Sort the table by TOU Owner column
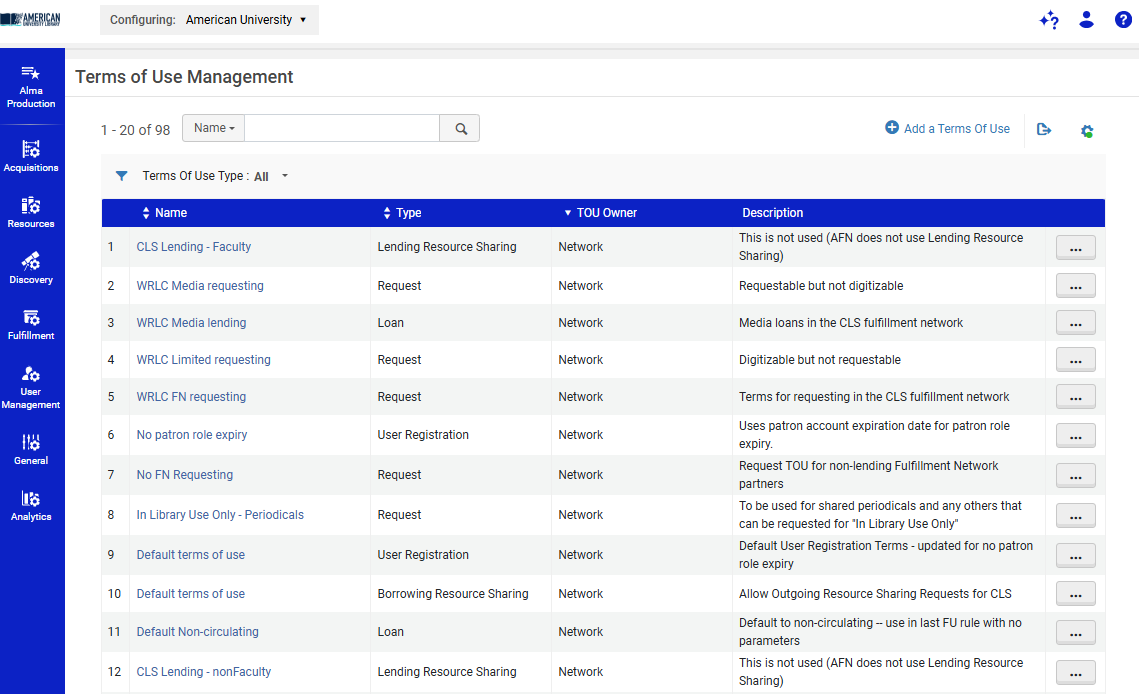Viewport: 1139px width, 694px height. pyautogui.click(x=600, y=213)
